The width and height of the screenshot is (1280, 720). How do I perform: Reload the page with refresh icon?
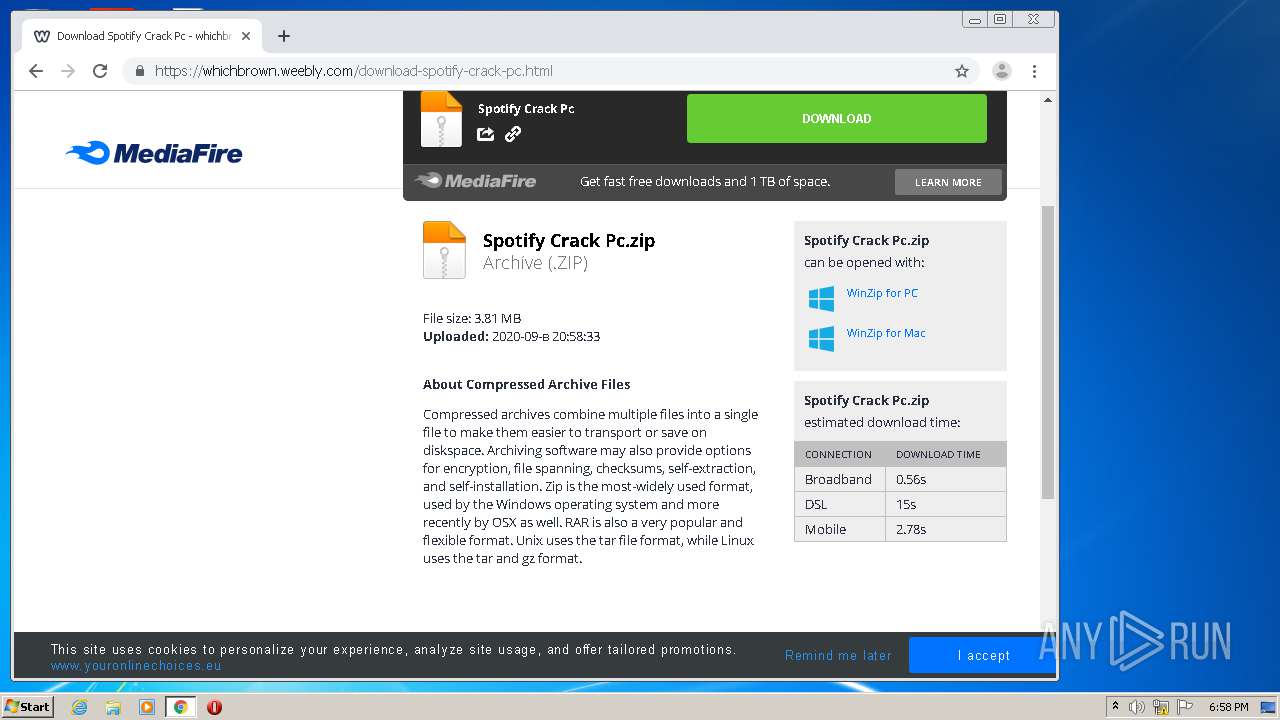pos(100,71)
